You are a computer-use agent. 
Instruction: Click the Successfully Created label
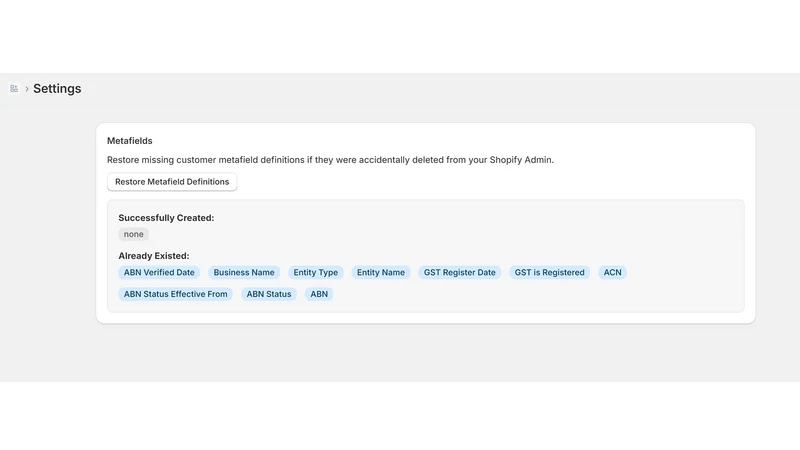(166, 218)
